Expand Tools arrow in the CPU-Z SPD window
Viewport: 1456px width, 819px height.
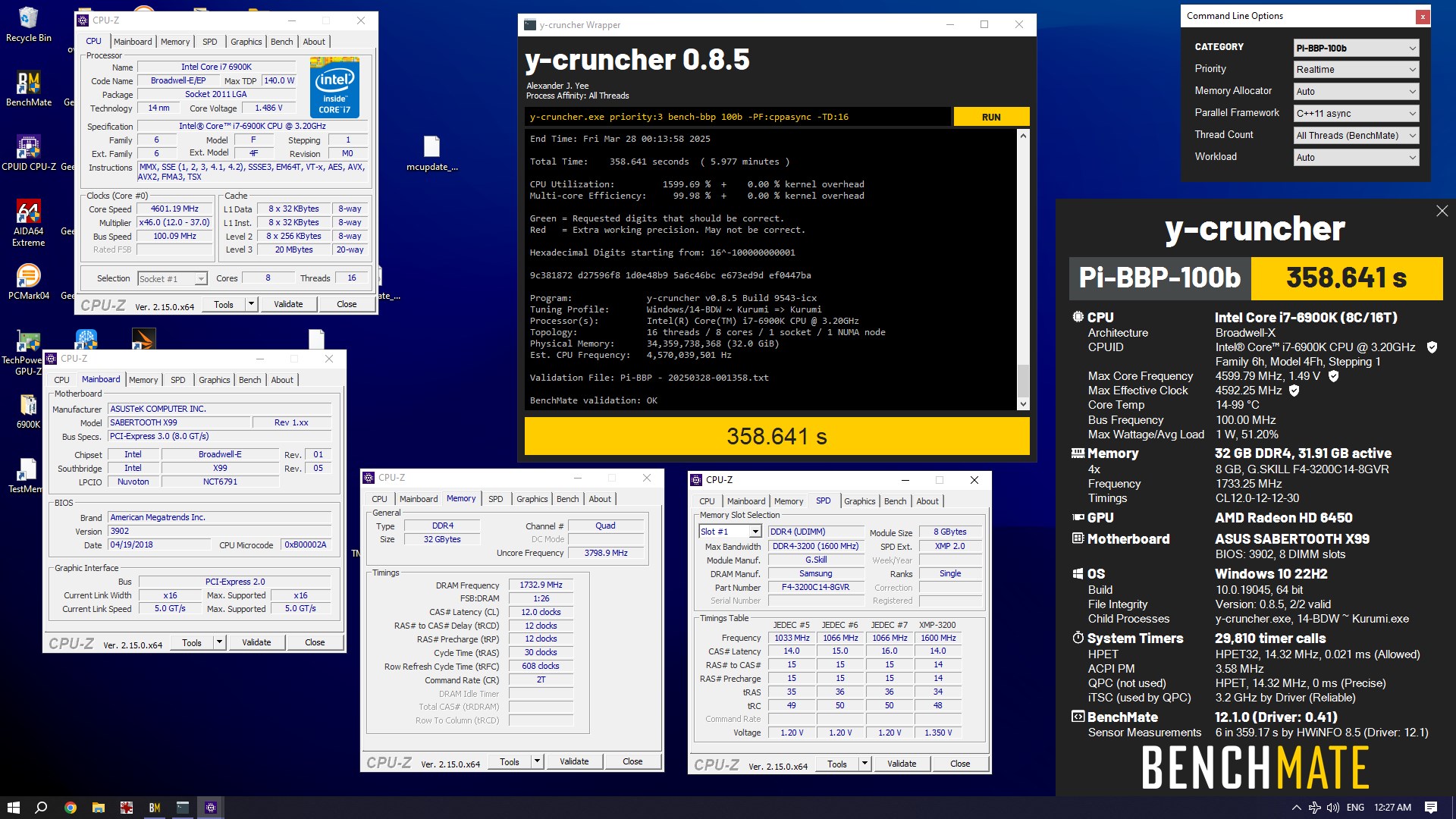864,764
